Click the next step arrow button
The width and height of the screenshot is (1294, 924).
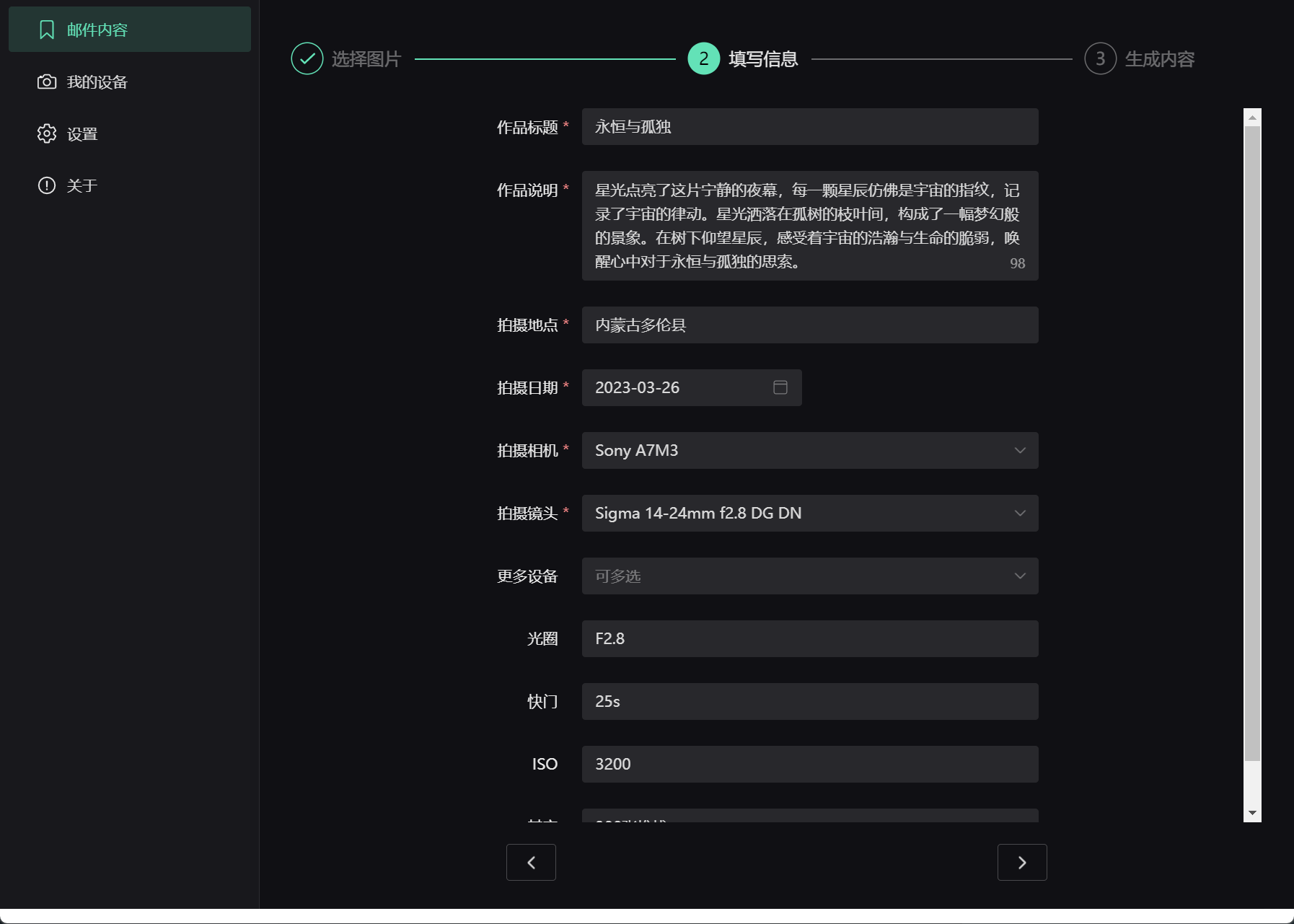(1021, 862)
